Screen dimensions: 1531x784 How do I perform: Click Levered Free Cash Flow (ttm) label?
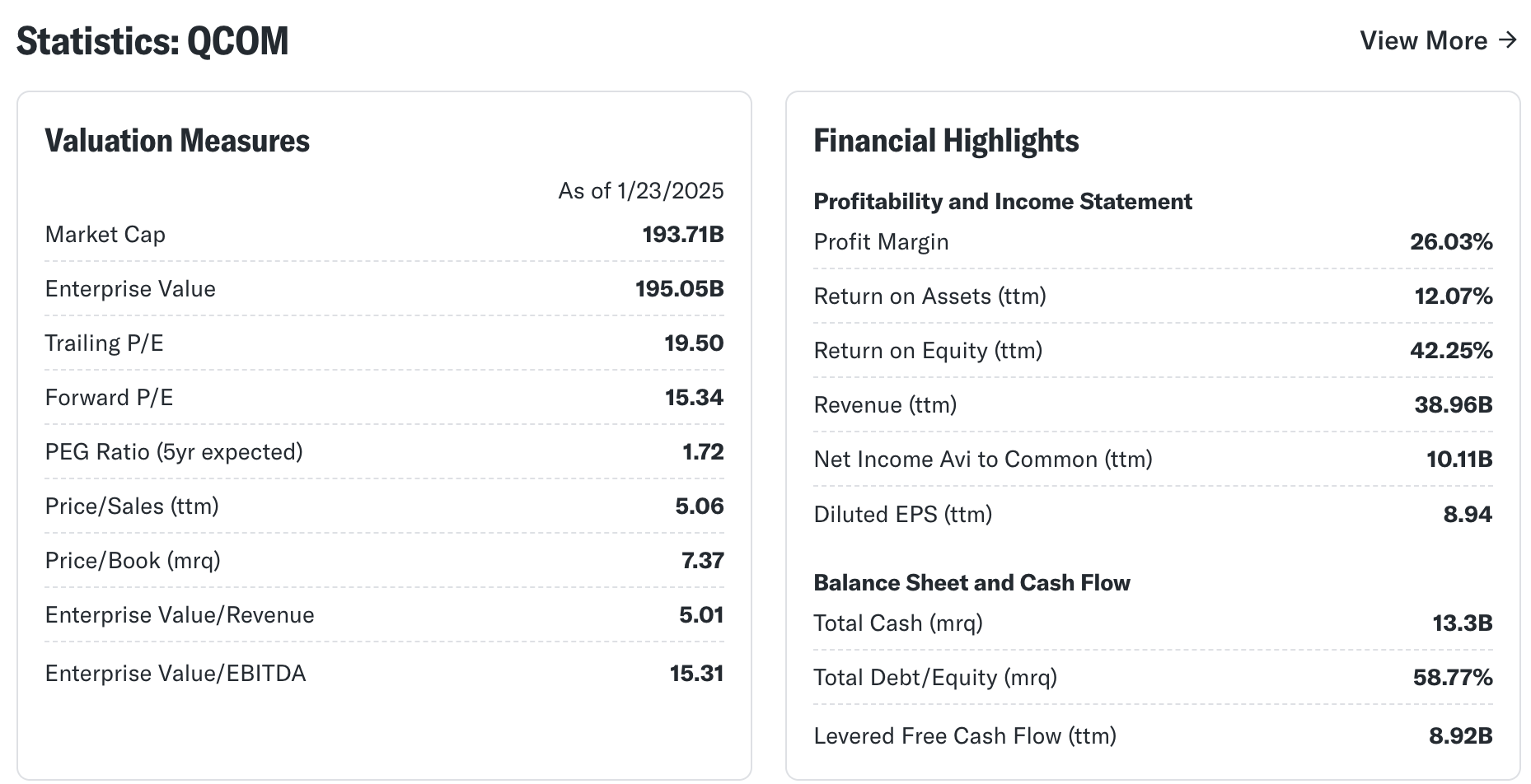pos(965,736)
